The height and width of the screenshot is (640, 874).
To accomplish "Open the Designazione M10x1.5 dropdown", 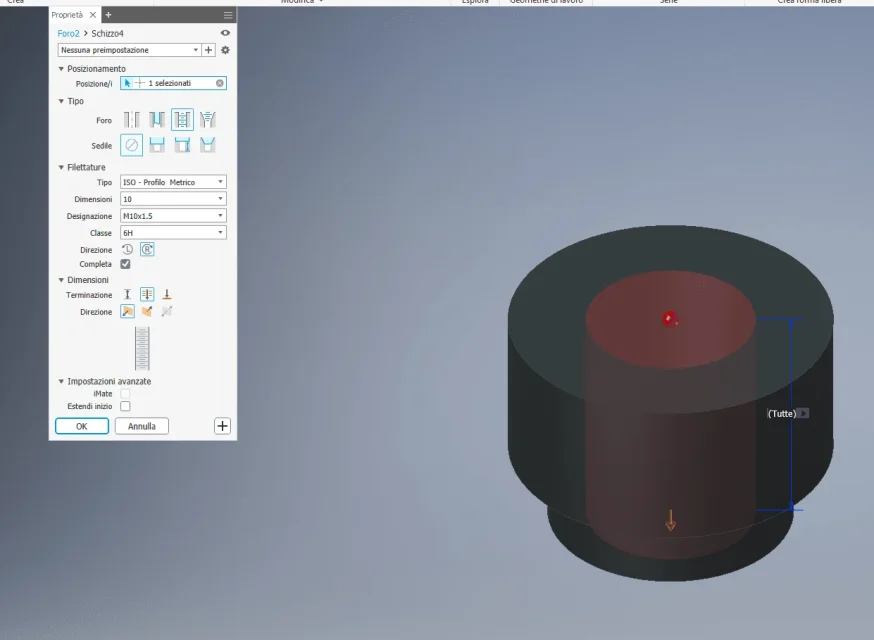I will click(173, 216).
